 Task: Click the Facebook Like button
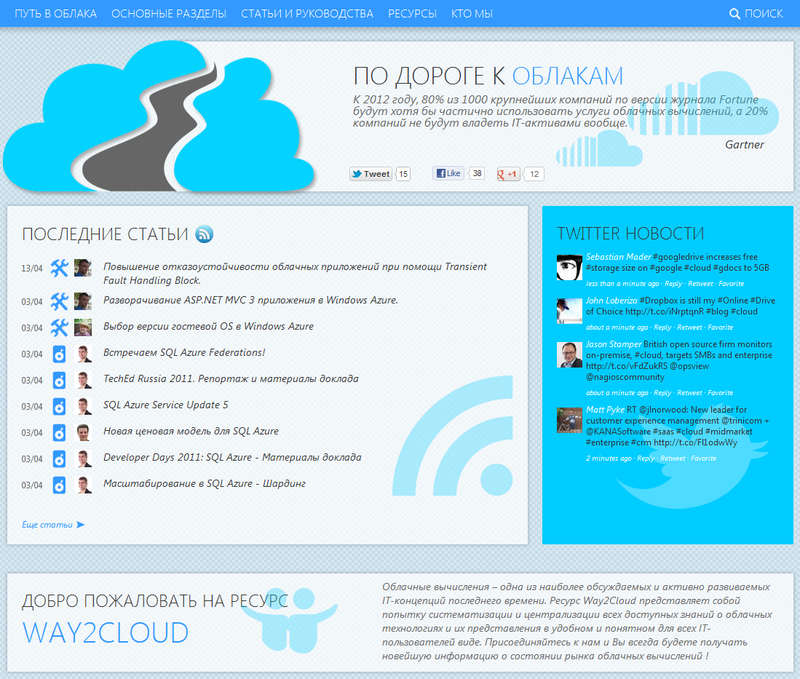[x=448, y=173]
